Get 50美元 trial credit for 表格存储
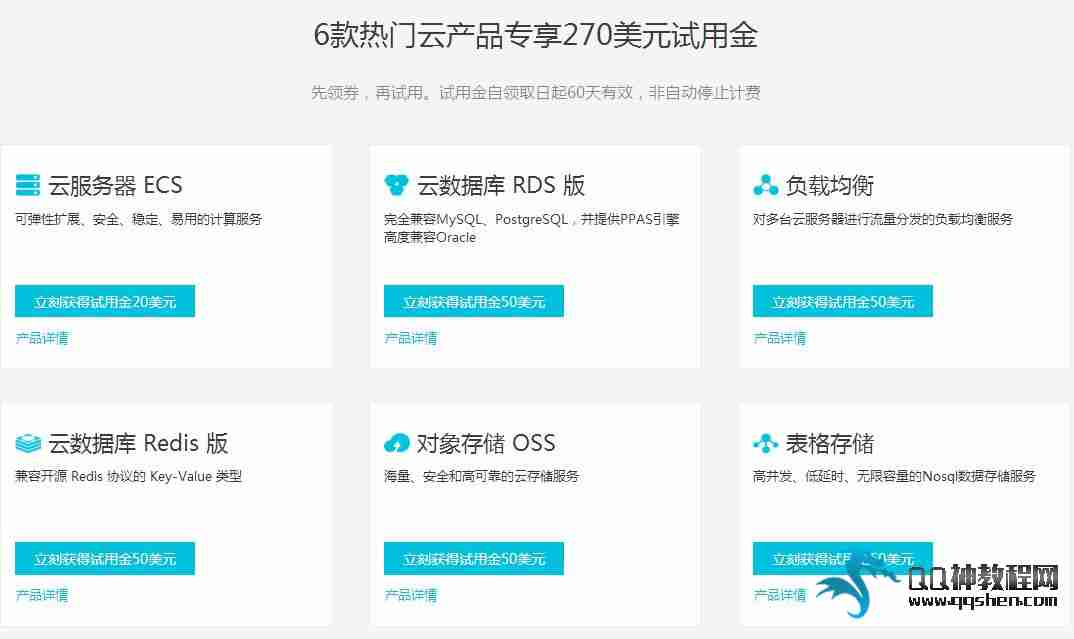Viewport: 1074px width, 639px height. 842,558
